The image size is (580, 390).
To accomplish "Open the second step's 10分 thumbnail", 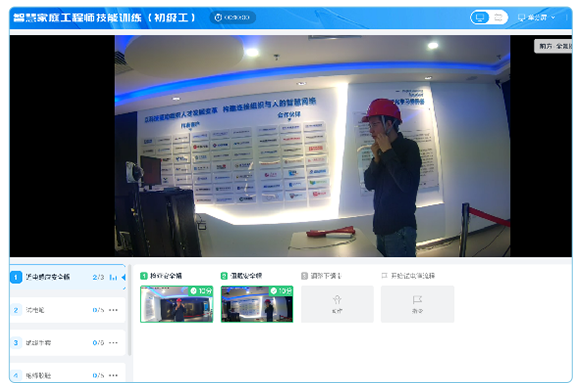I will click(257, 304).
